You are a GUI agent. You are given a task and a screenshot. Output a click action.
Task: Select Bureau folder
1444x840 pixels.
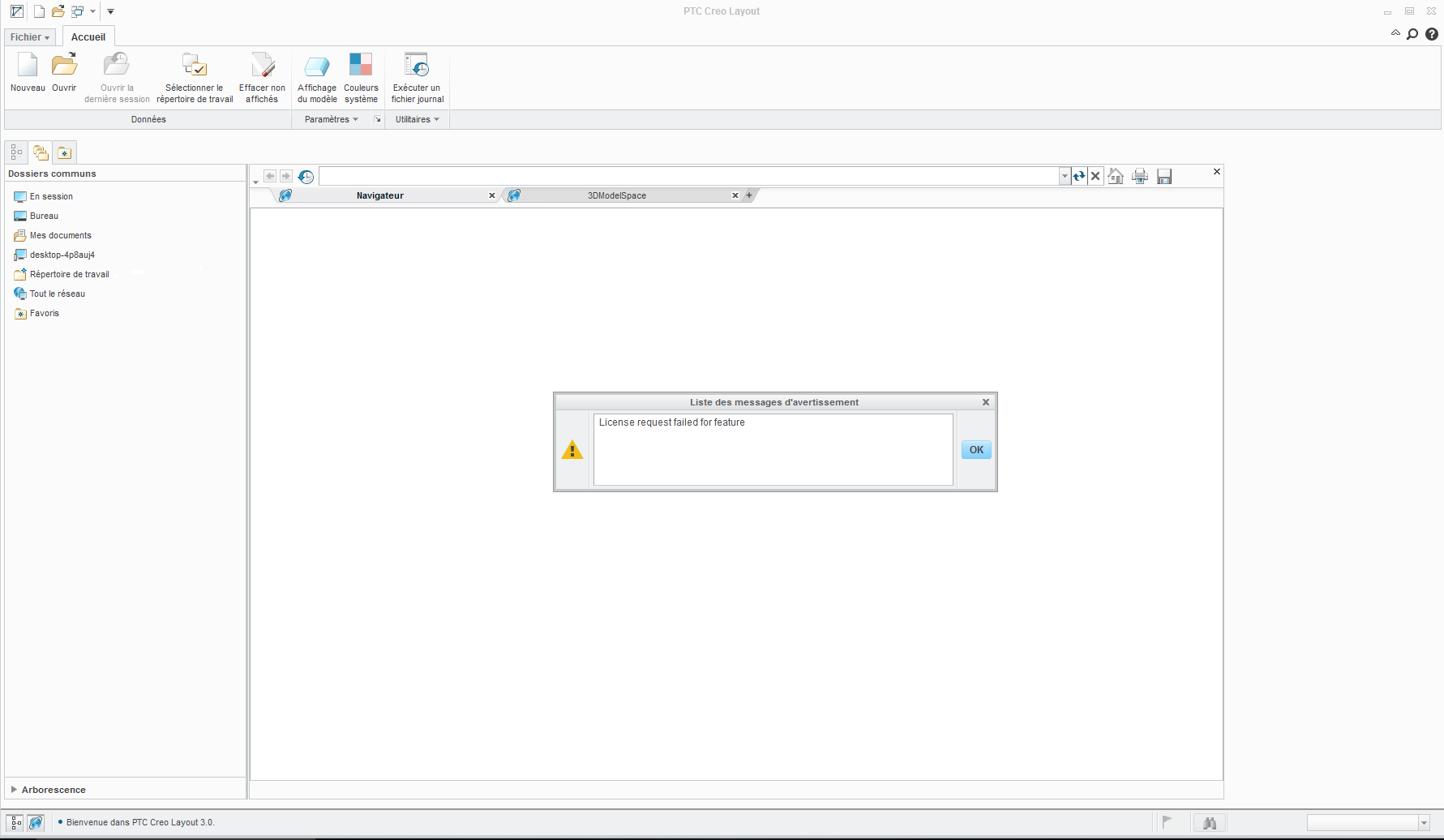click(36, 216)
